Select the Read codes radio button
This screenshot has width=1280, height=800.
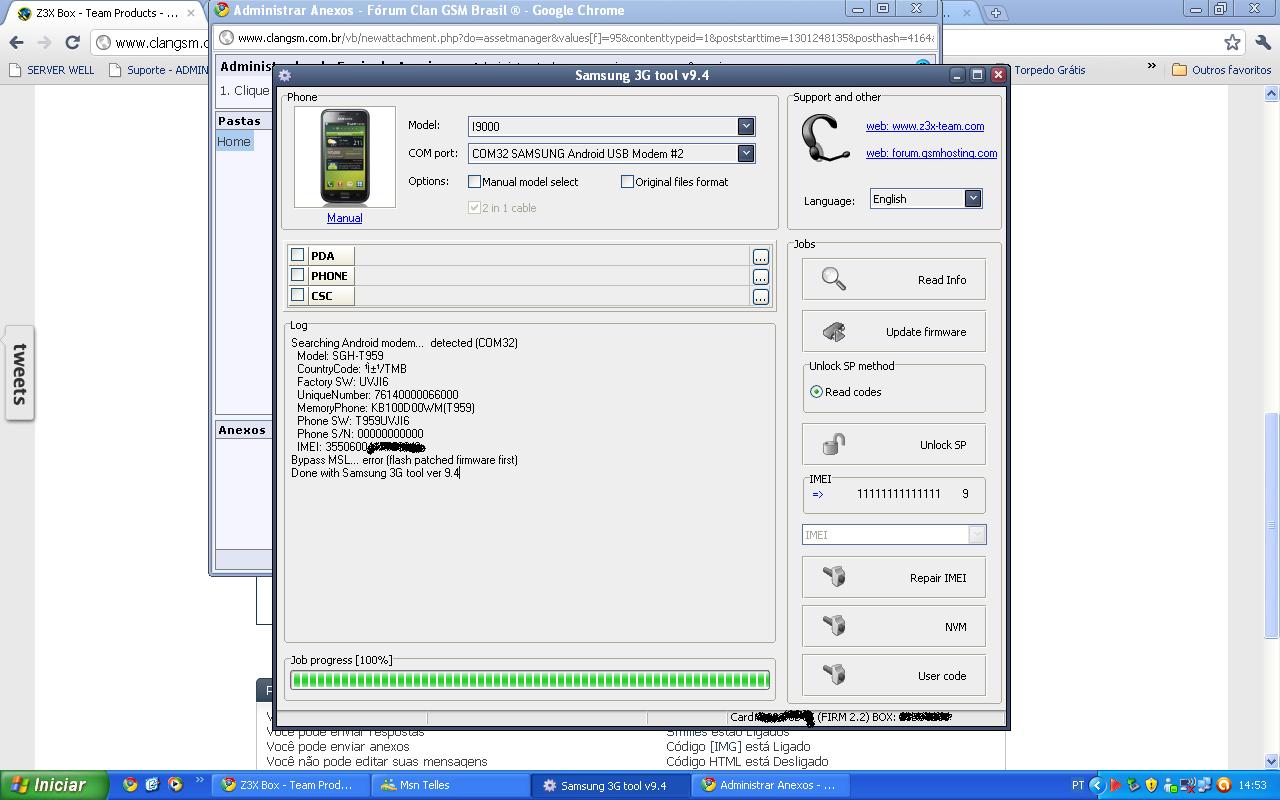816,392
